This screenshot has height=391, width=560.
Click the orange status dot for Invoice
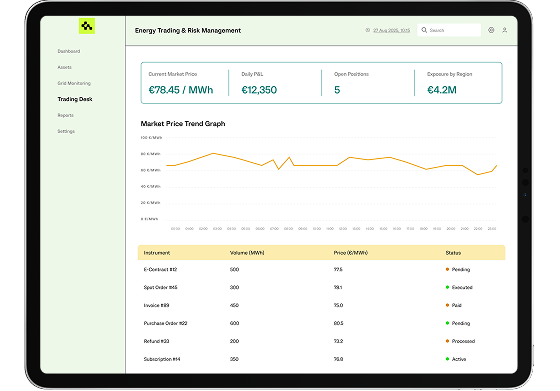[x=447, y=305]
